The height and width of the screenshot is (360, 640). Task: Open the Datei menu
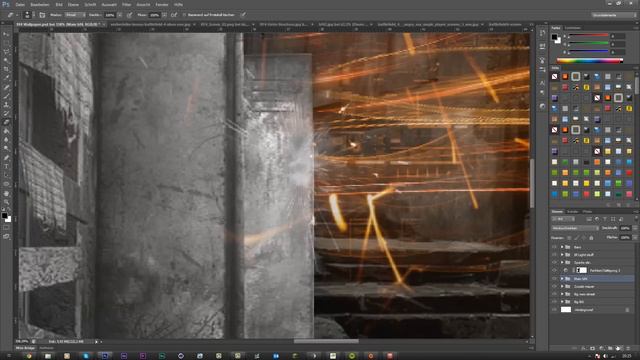(20, 4)
